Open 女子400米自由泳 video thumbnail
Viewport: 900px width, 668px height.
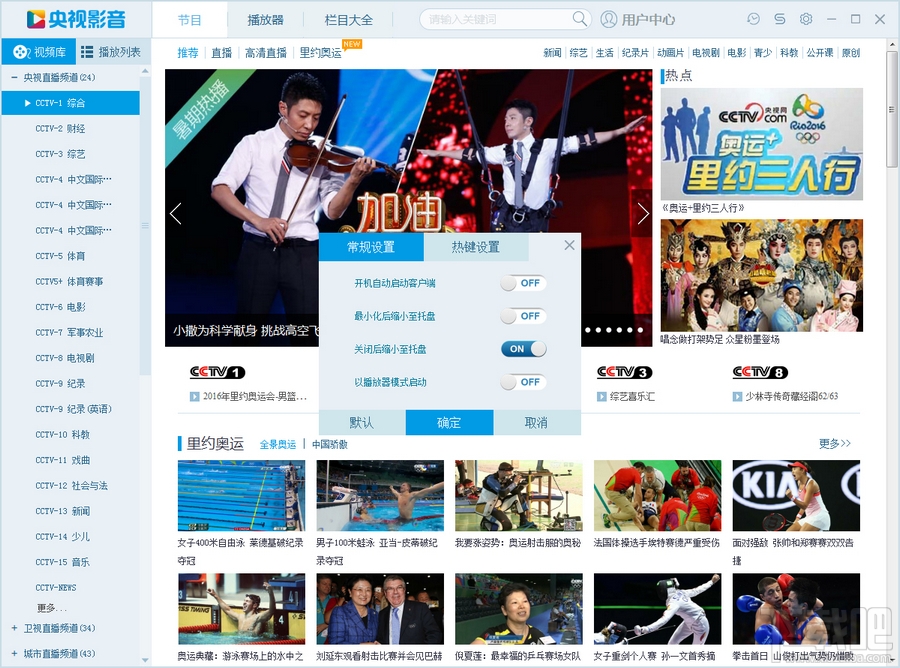(242, 496)
